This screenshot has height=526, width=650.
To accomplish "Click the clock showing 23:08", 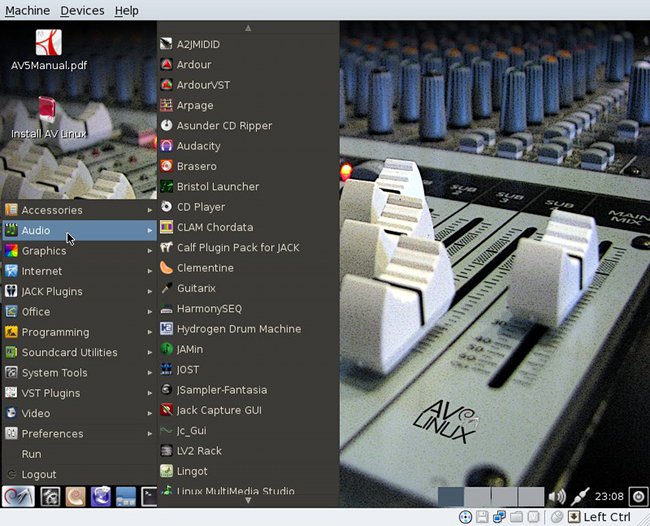I will (x=609, y=496).
